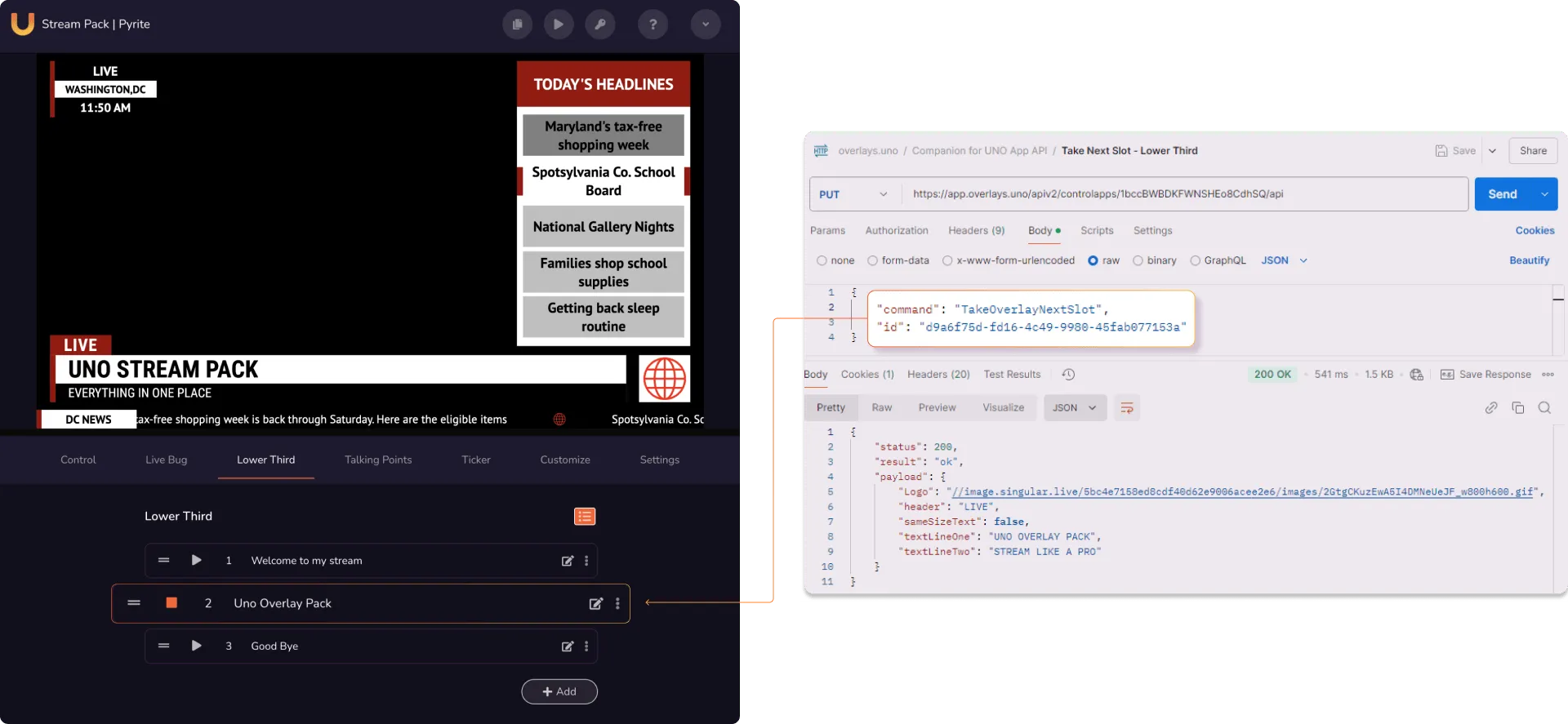The image size is (1568, 724).
Task: Edit the Good Bye slot
Action: tap(568, 646)
